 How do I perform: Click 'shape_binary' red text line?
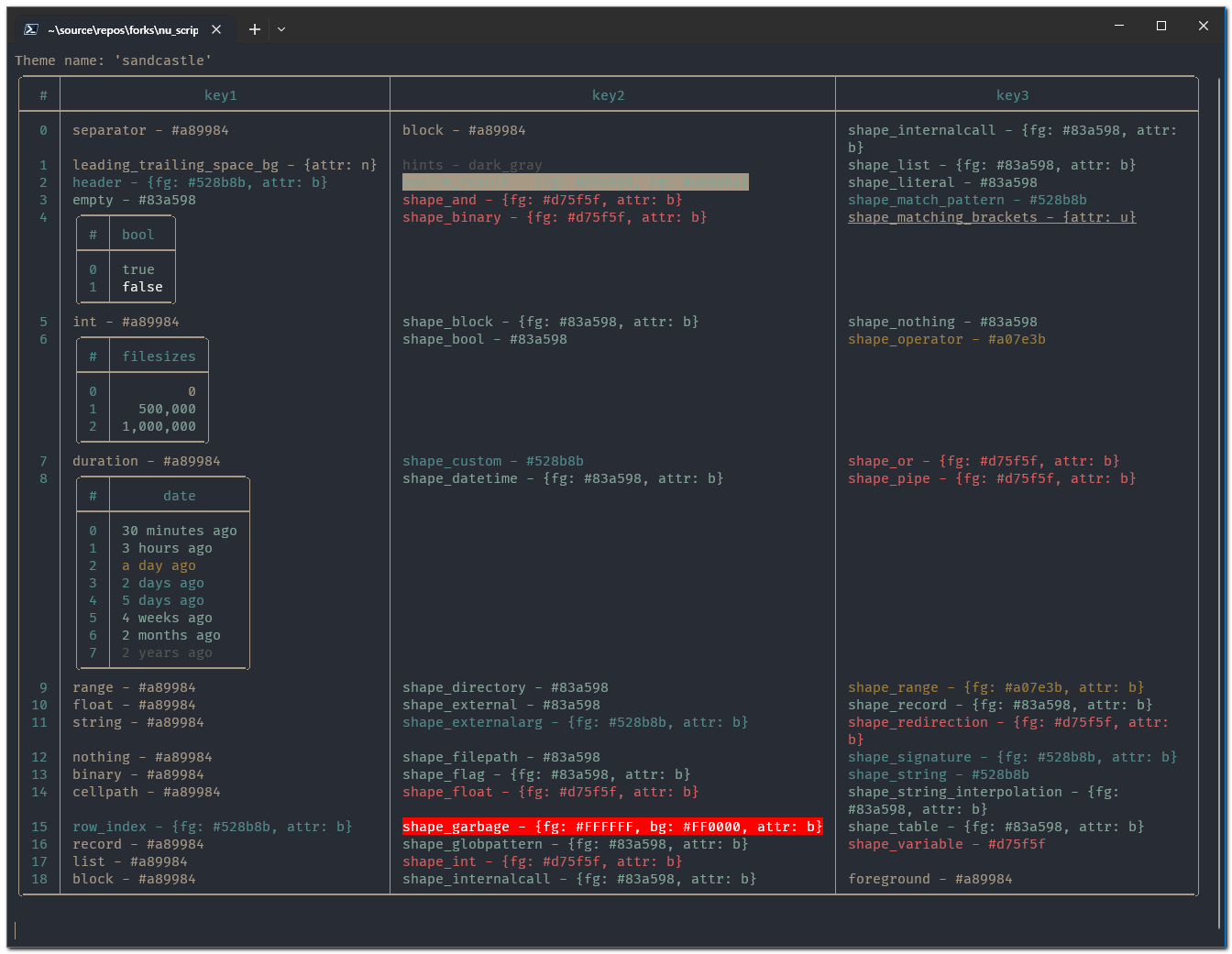point(555,217)
